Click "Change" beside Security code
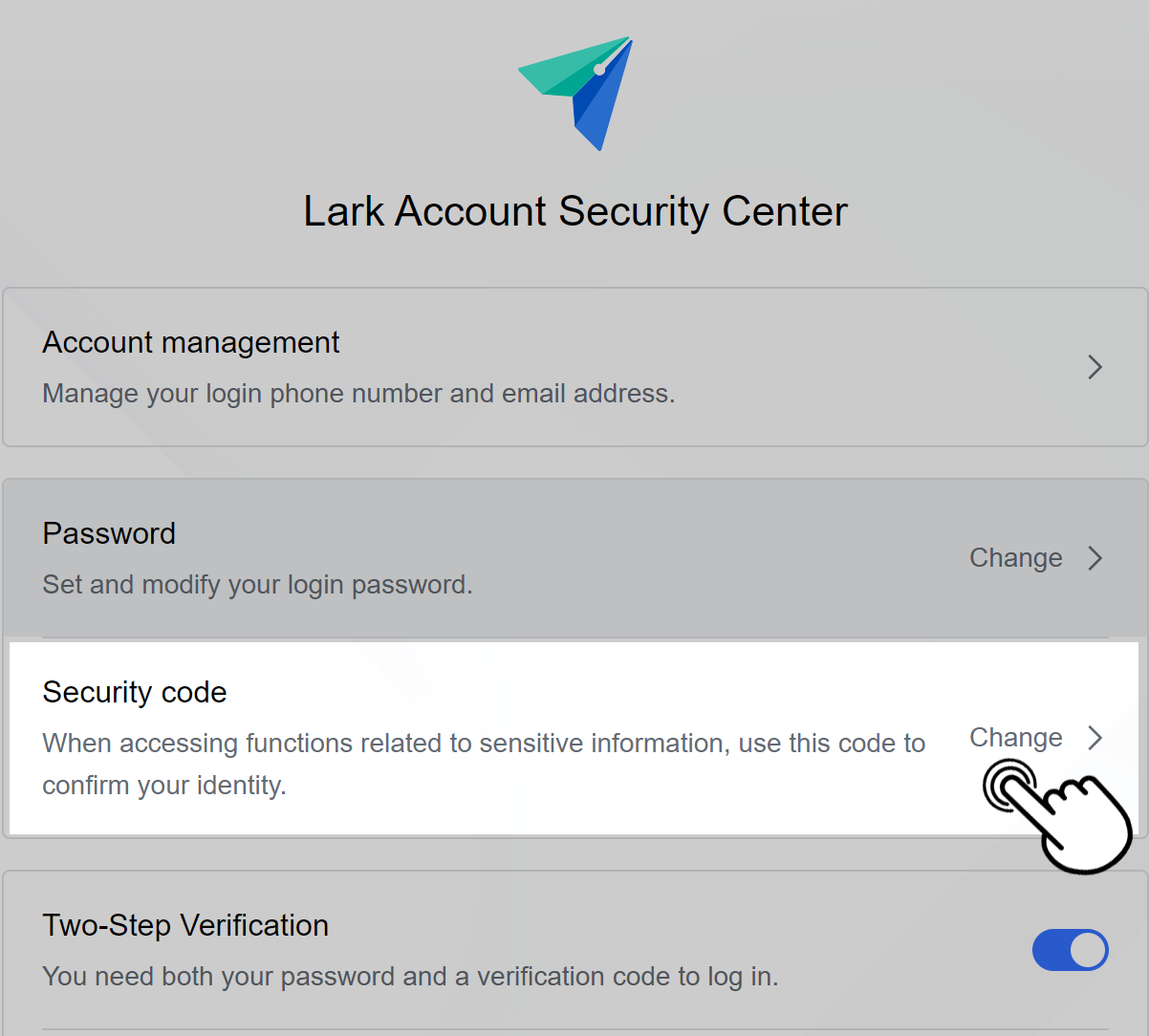This screenshot has width=1149, height=1036. [x=1016, y=737]
